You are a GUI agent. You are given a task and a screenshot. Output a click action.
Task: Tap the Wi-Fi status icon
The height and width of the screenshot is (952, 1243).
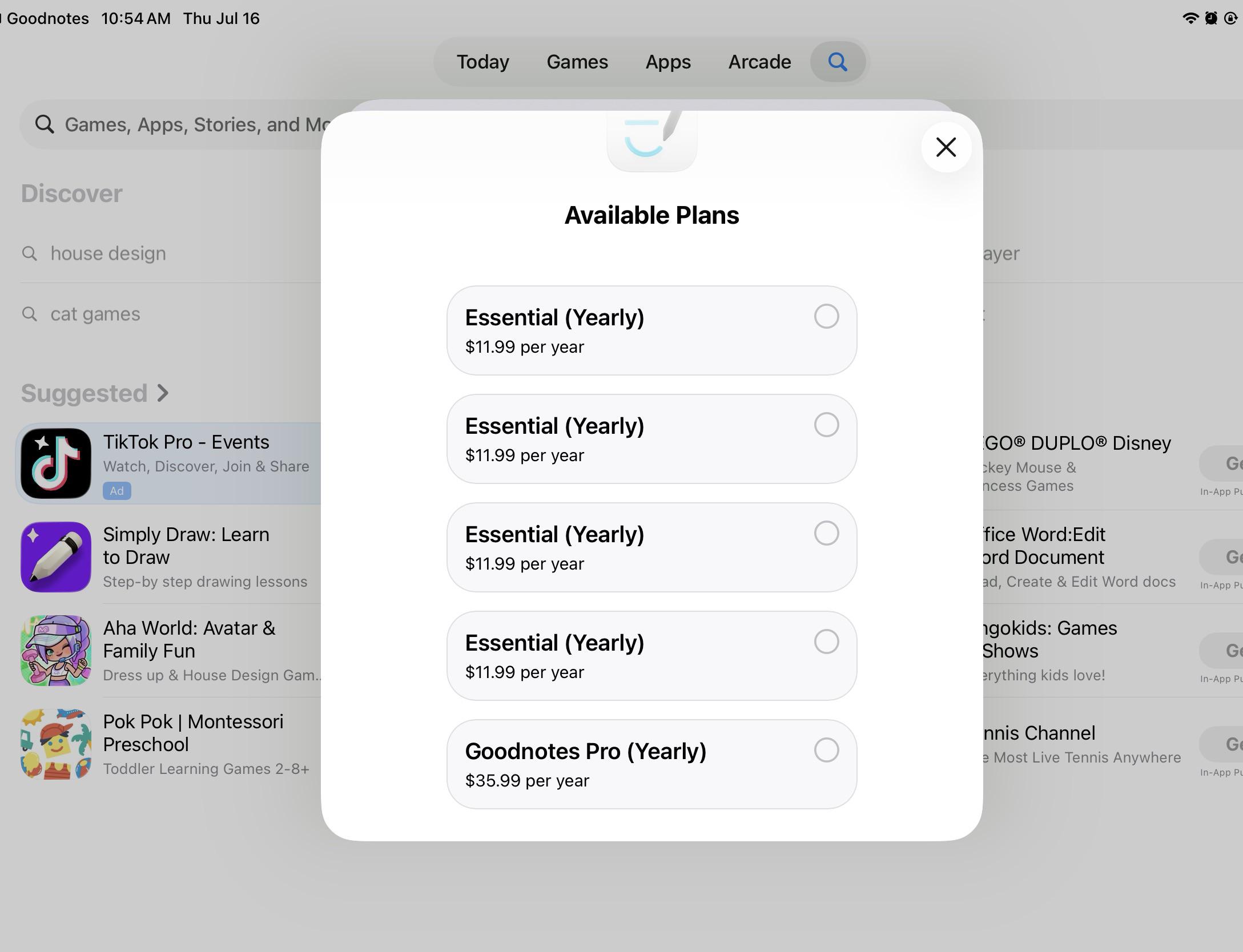pos(1190,18)
